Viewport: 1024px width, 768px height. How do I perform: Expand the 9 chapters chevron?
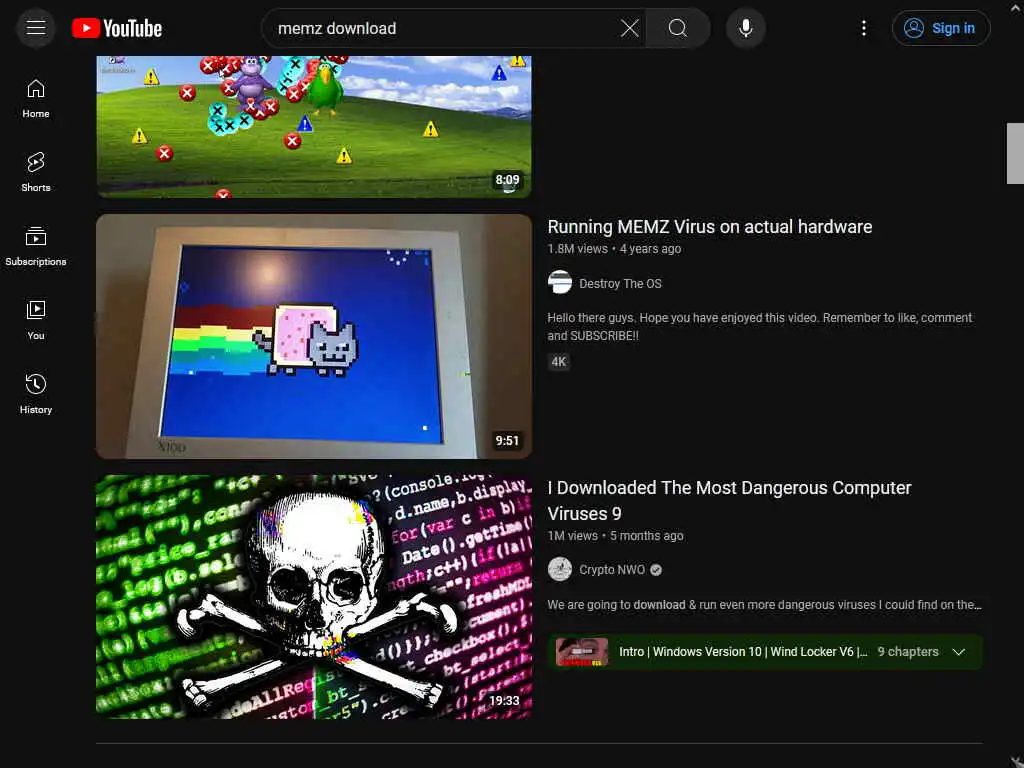[x=959, y=652]
